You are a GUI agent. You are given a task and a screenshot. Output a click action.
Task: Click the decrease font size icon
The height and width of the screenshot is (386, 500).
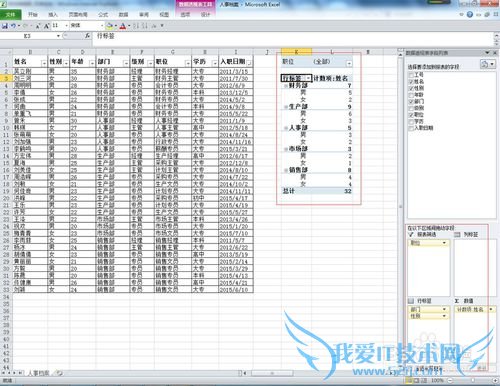point(38,26)
